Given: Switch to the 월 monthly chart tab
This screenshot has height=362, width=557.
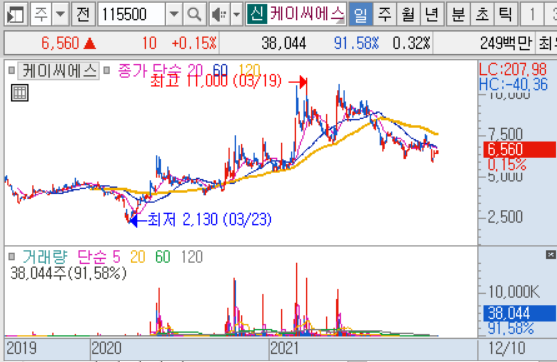Looking at the screenshot, I should pyautogui.click(x=408, y=15).
